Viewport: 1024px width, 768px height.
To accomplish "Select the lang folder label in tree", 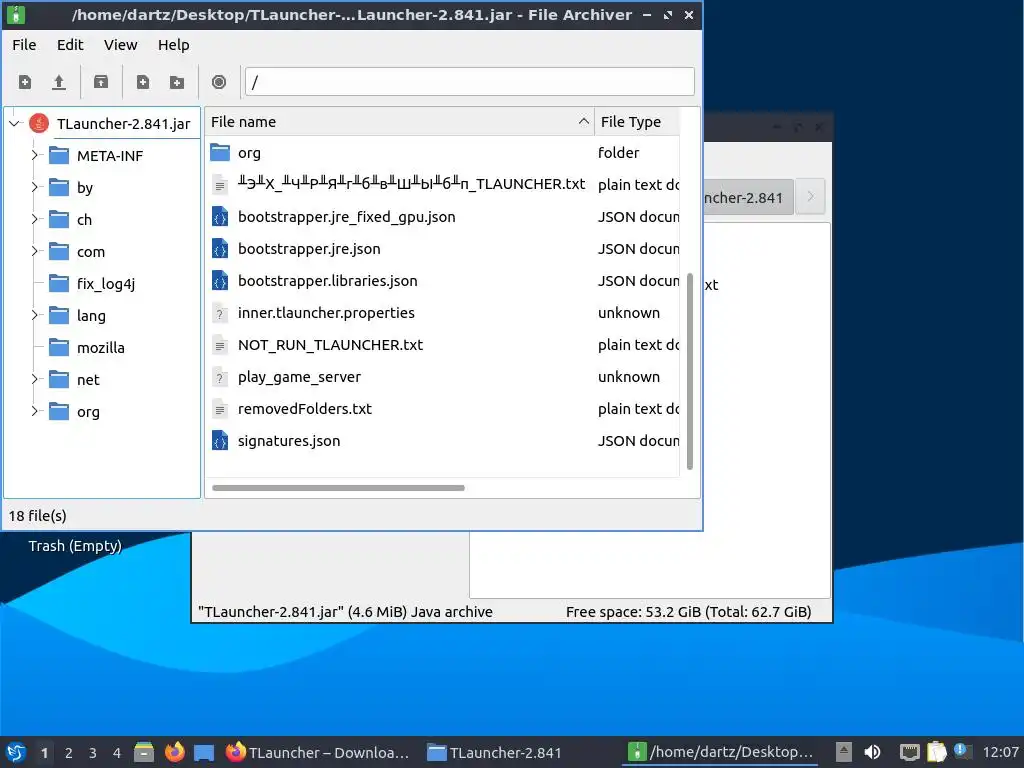I will [91, 315].
